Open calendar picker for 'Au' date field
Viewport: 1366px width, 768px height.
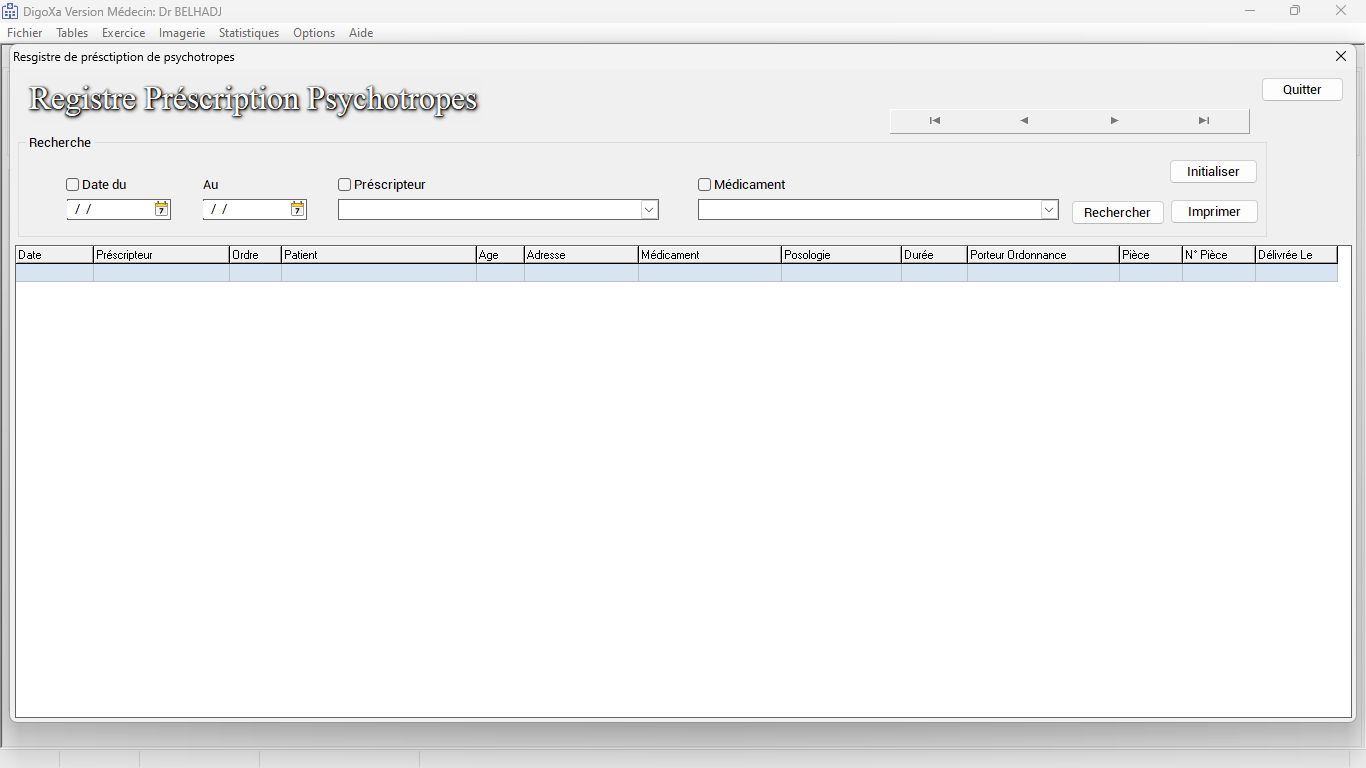point(297,209)
